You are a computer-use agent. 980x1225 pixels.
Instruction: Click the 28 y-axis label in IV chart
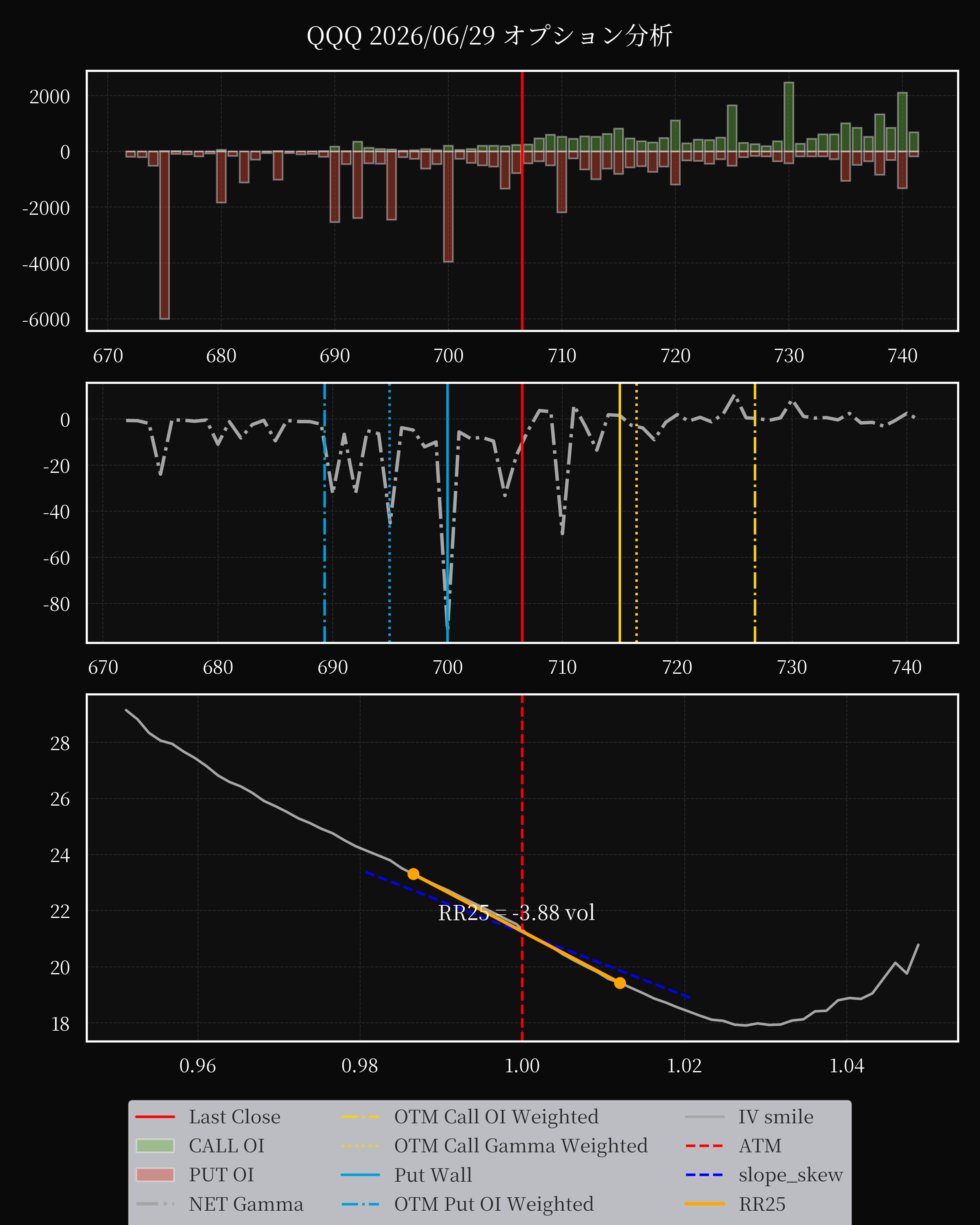click(x=60, y=743)
